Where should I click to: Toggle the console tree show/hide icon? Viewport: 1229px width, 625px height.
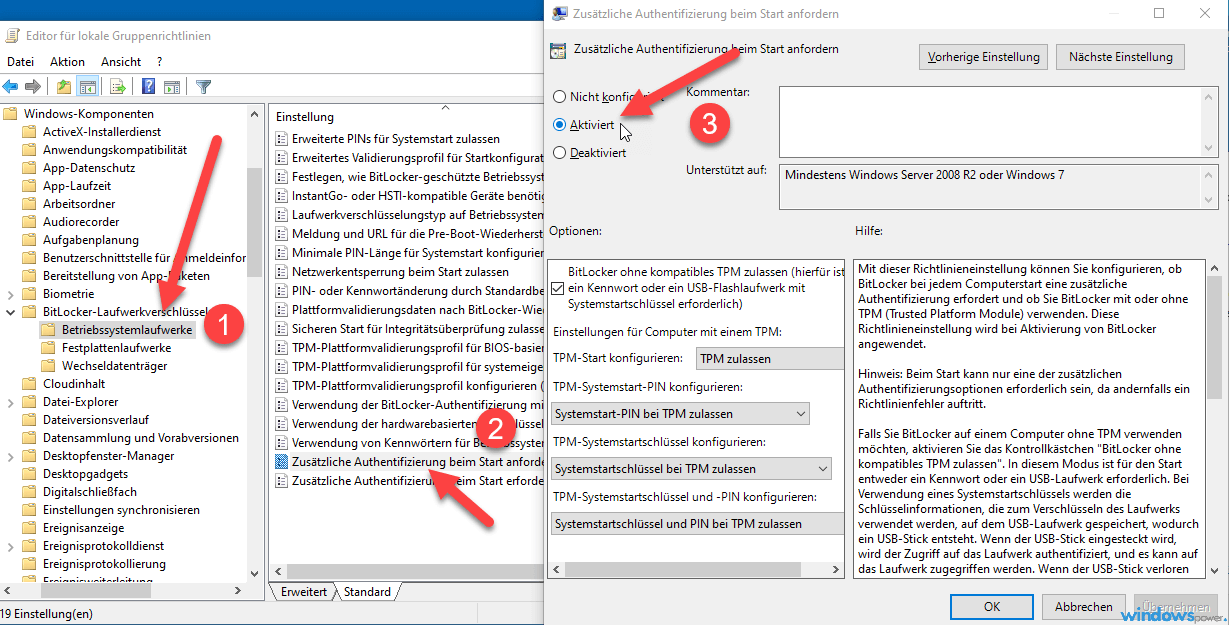coord(88,87)
